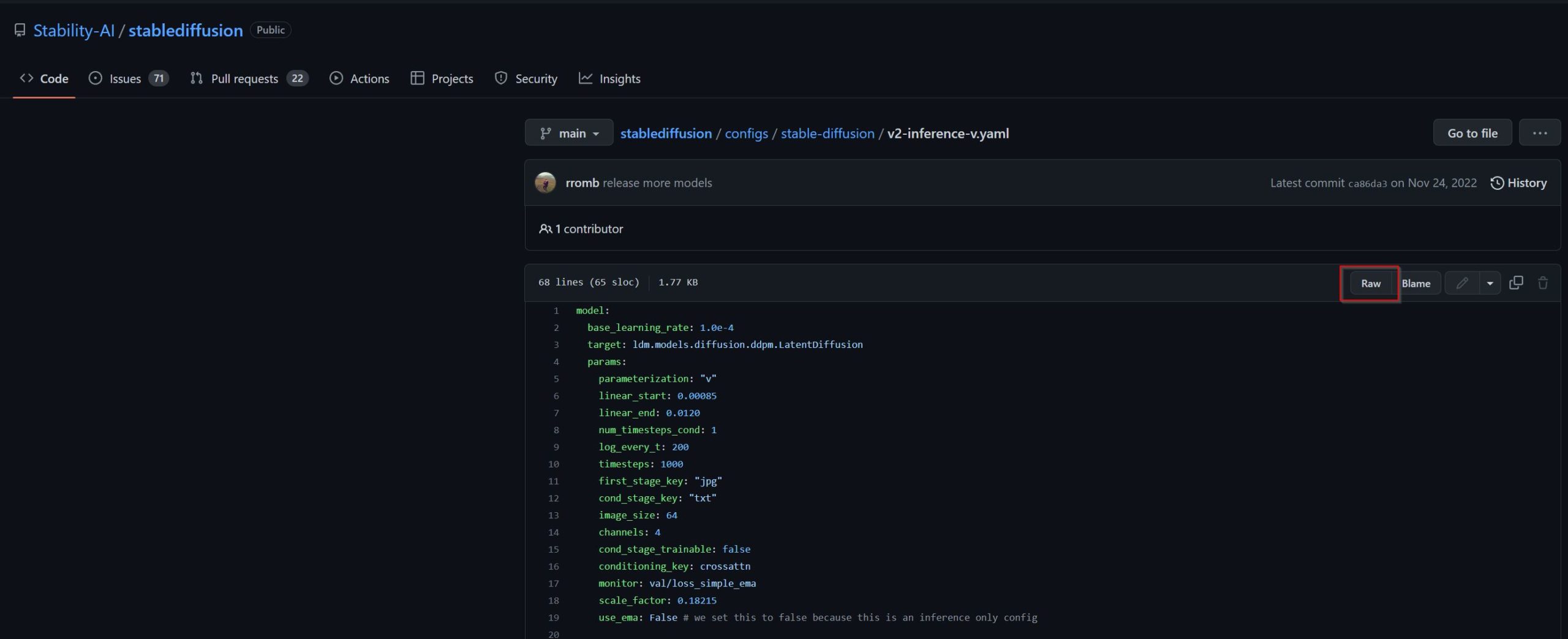Screen dimensions: 1568x639
Task: Expand the edit options dropdown arrow
Action: click(1490, 283)
